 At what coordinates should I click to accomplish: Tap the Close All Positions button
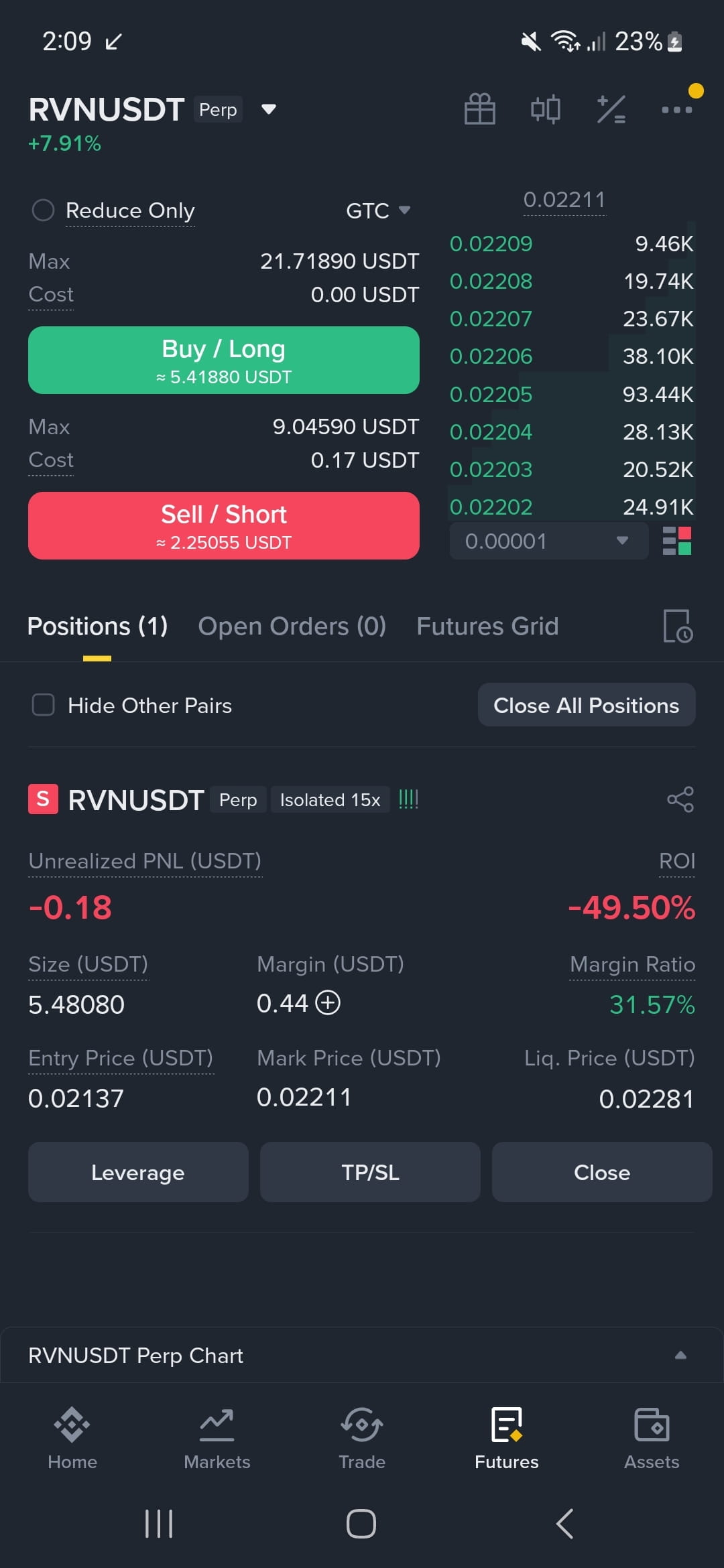click(x=587, y=705)
